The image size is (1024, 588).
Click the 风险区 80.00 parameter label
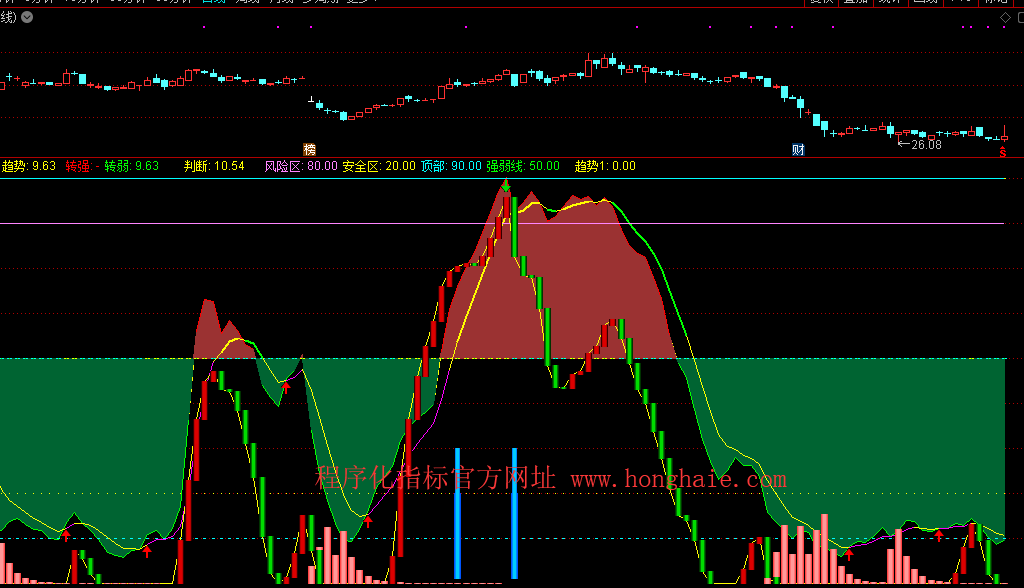pos(300,166)
